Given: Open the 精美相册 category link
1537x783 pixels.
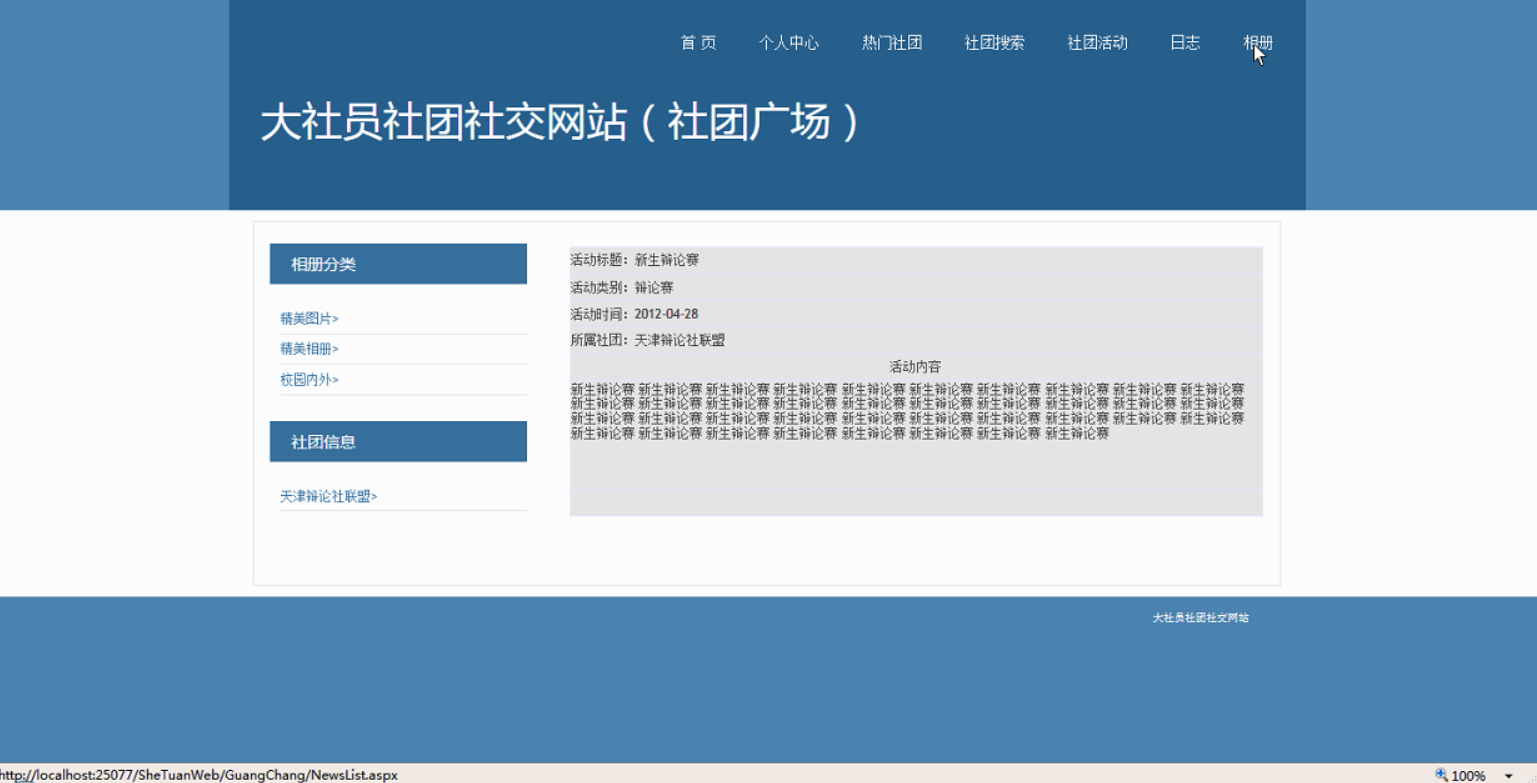Looking at the screenshot, I should click(309, 348).
